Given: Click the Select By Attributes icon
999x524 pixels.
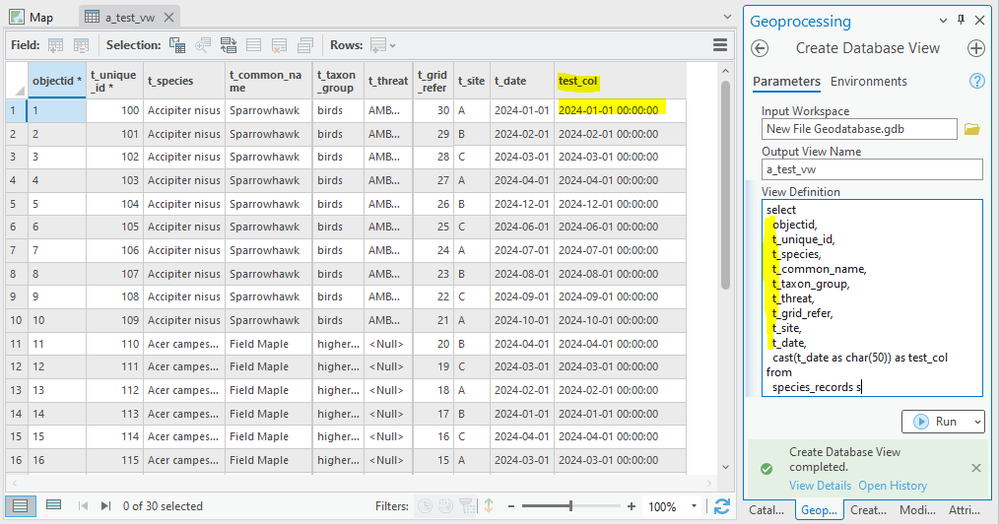Looking at the screenshot, I should (x=177, y=45).
